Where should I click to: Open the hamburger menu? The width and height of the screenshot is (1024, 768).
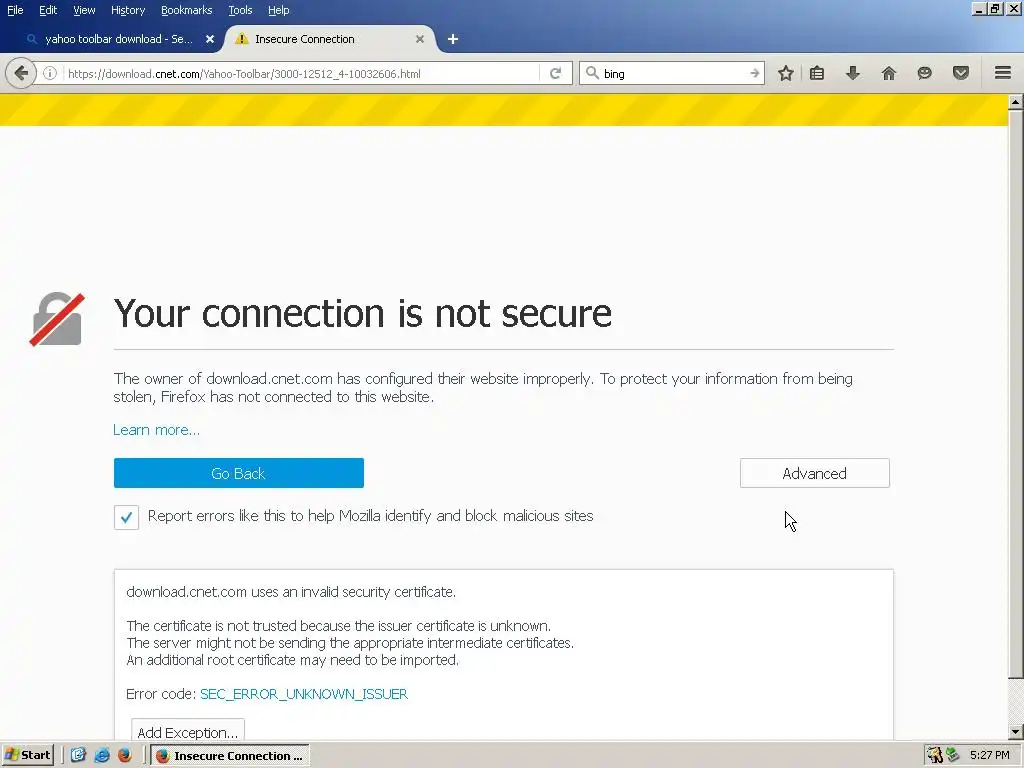coord(1003,73)
